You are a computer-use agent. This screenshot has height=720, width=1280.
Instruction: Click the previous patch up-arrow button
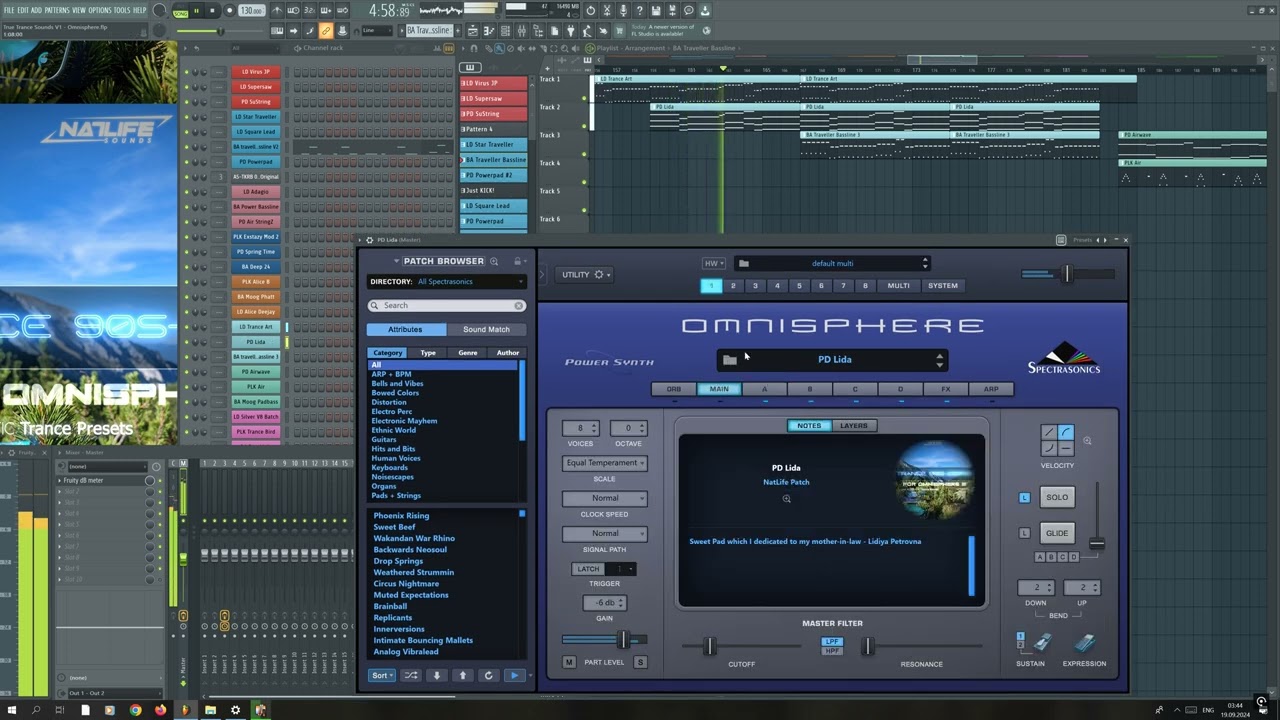coord(463,675)
